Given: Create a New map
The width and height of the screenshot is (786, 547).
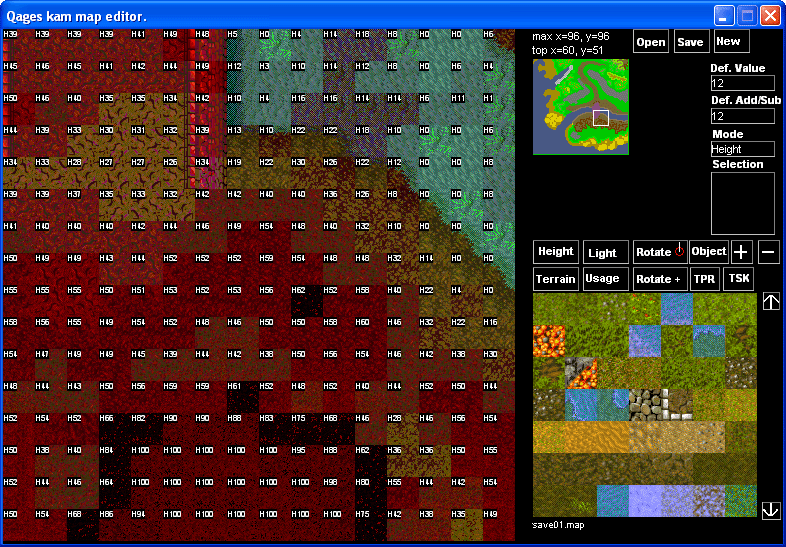Looking at the screenshot, I should [x=730, y=42].
